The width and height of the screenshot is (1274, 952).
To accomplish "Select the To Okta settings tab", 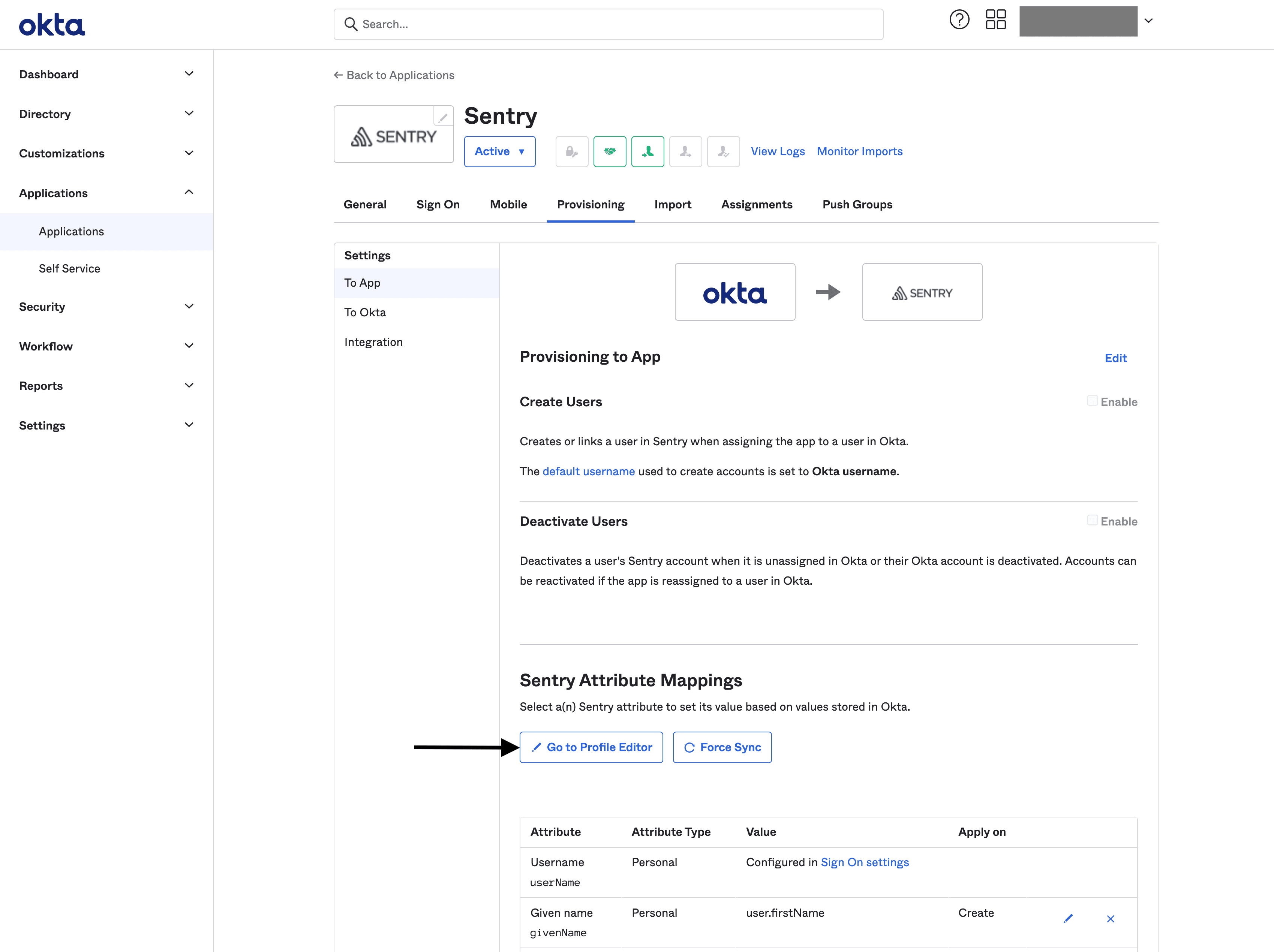I will pyautogui.click(x=364, y=311).
